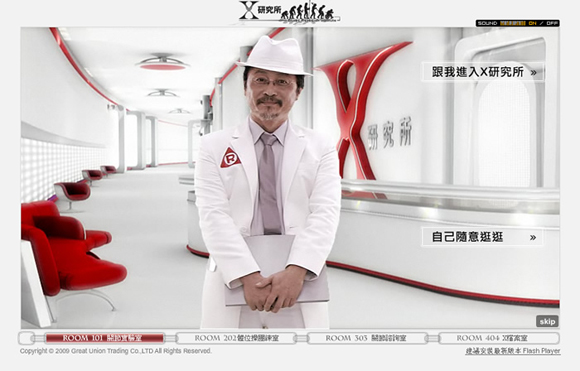580x371 pixels.
Task: Click the arrow beside 跟我進入X研究所
Action: [x=533, y=72]
